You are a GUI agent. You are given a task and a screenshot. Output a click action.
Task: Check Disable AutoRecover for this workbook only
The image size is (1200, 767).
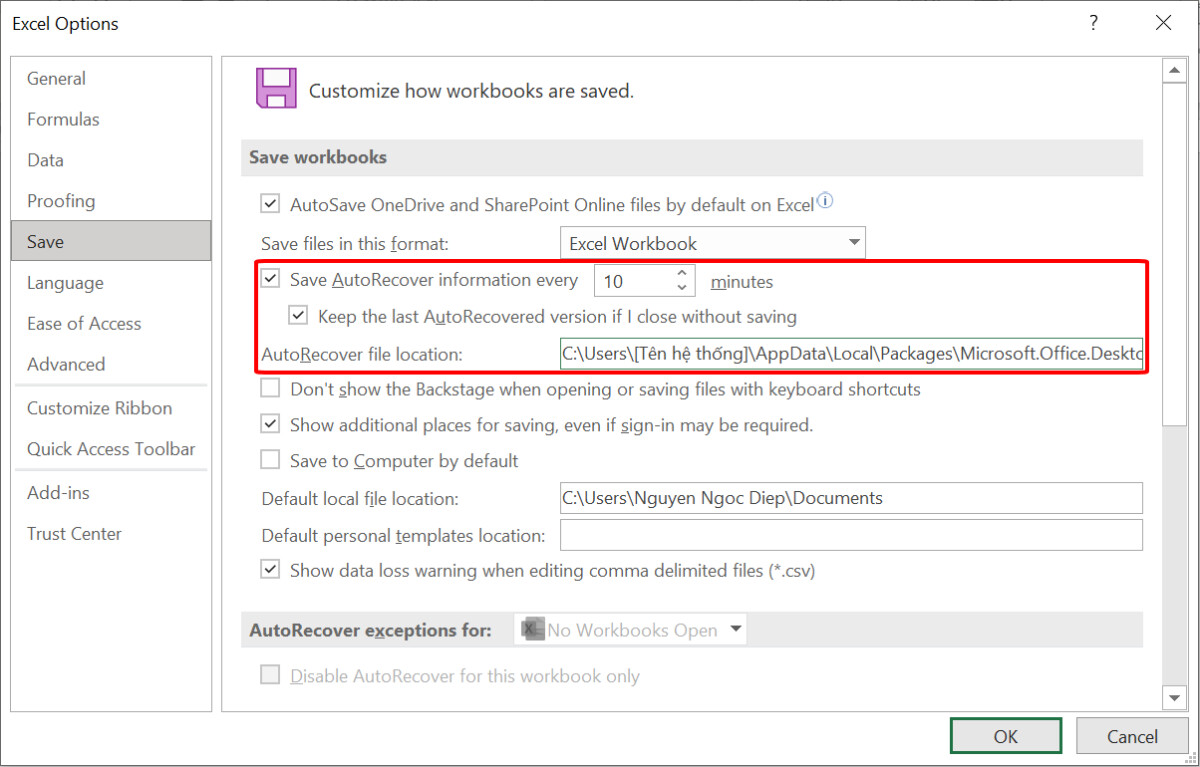[x=270, y=675]
